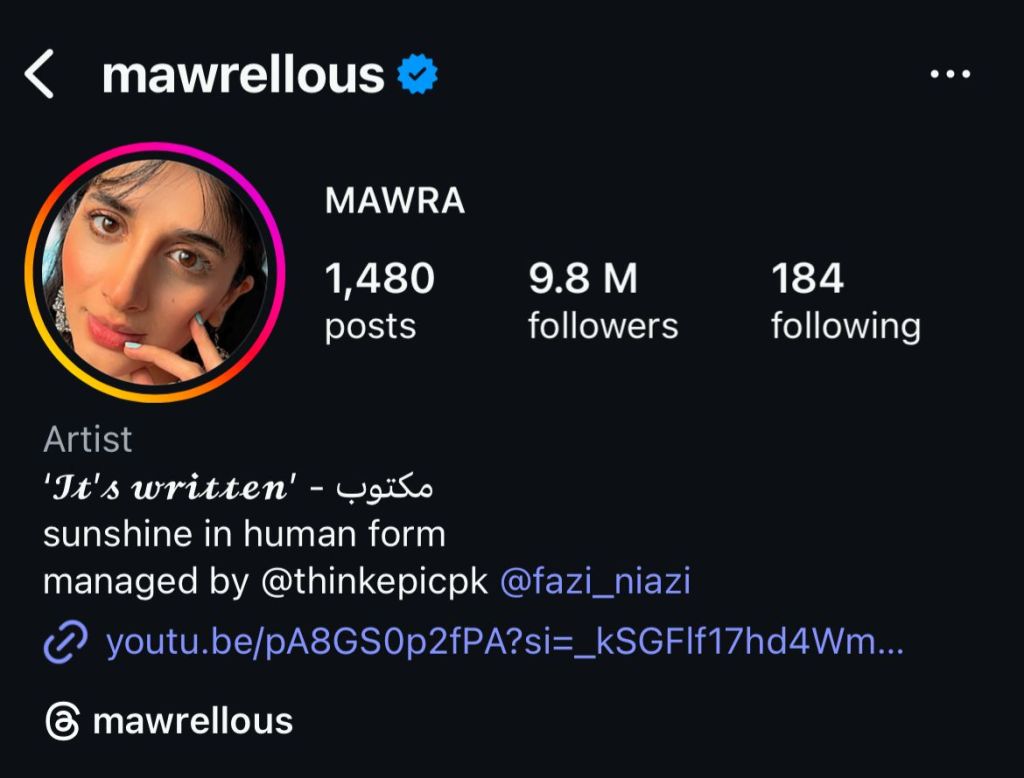Open the mawrellous Threads profile link
The width and height of the screenshot is (1024, 778).
click(x=193, y=721)
